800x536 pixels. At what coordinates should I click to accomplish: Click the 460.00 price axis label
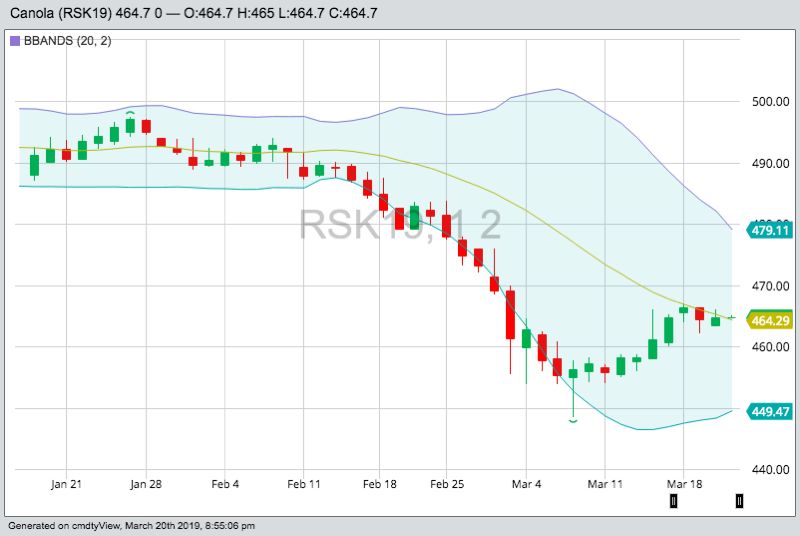click(x=770, y=347)
